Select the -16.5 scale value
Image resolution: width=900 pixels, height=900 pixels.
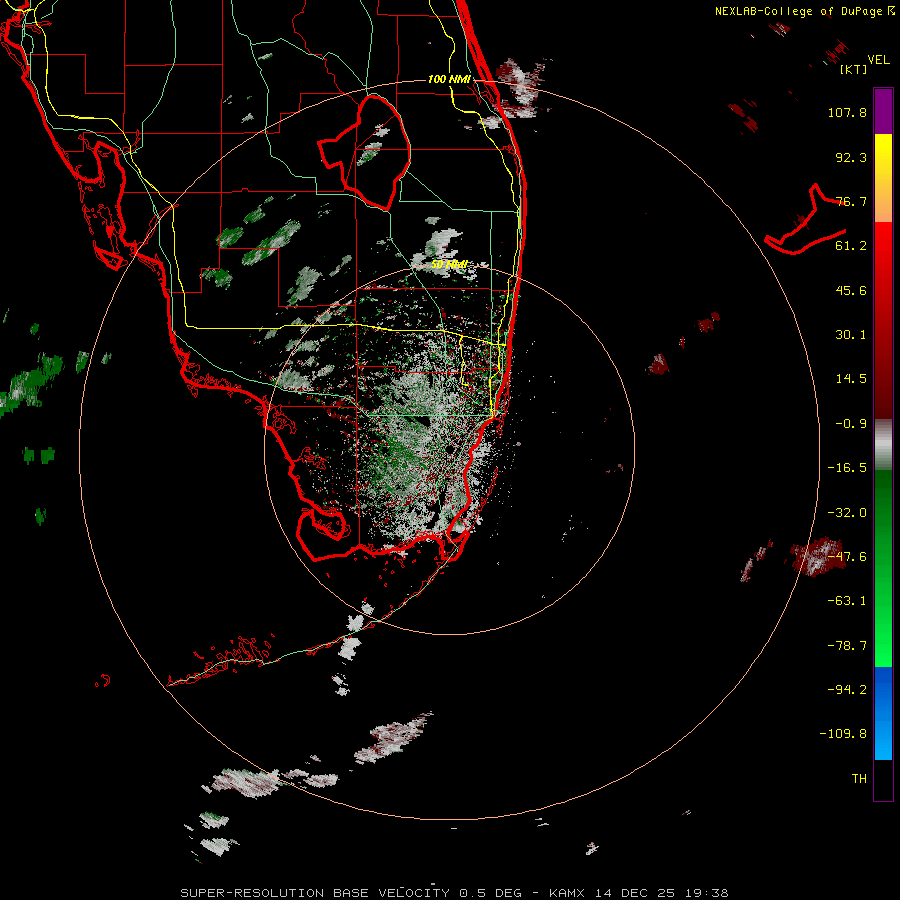click(847, 468)
